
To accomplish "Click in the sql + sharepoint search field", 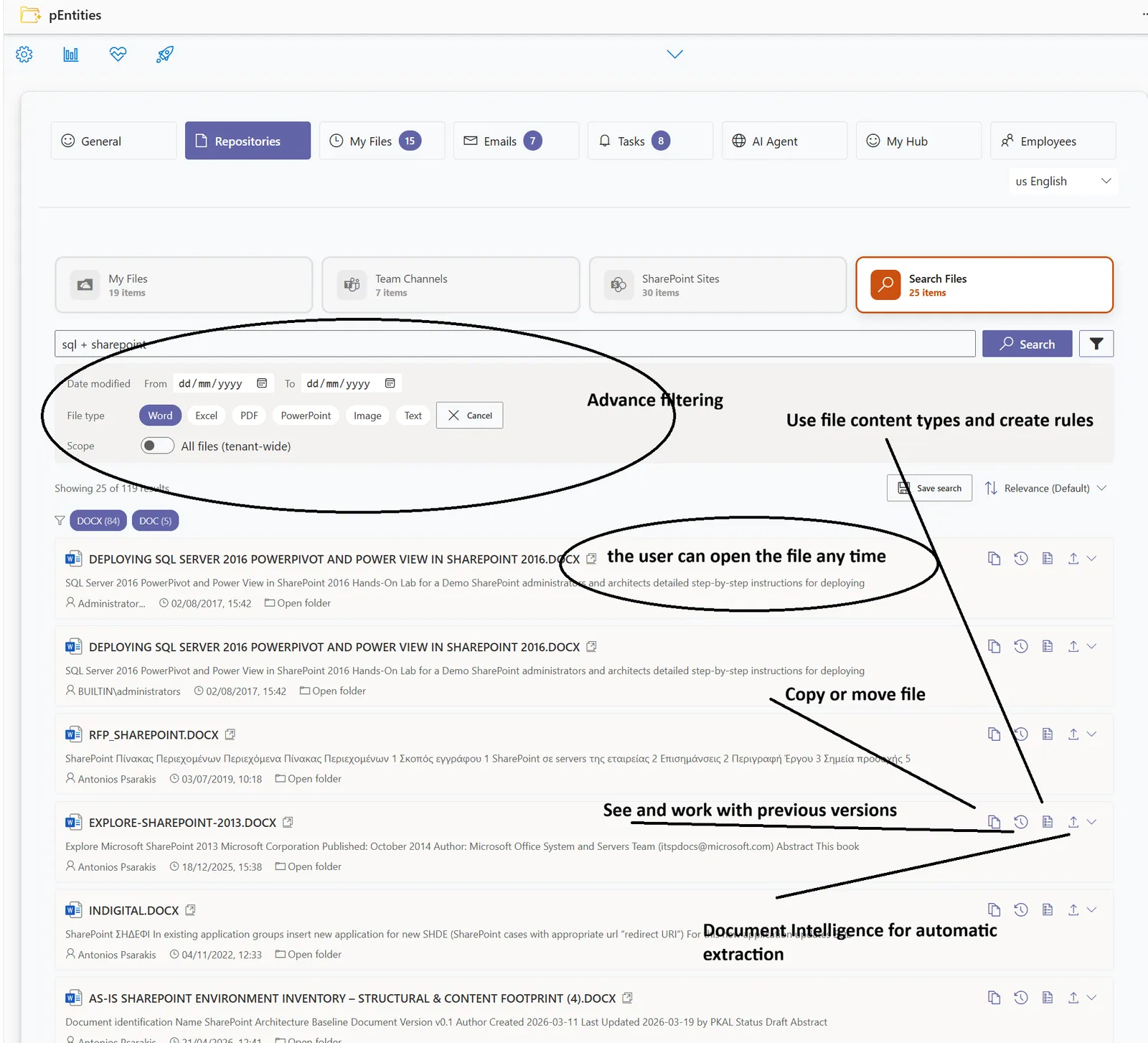I will click(x=515, y=344).
